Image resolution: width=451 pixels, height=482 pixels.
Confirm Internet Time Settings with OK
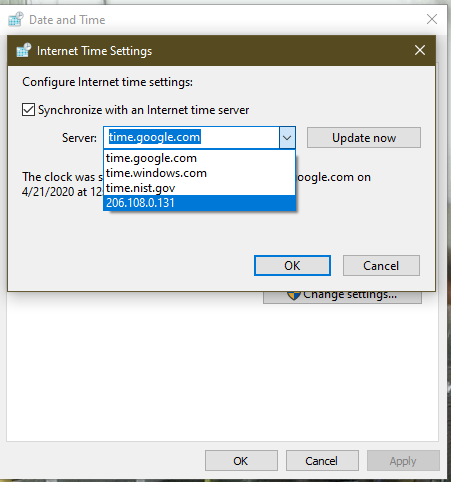pyautogui.click(x=292, y=266)
